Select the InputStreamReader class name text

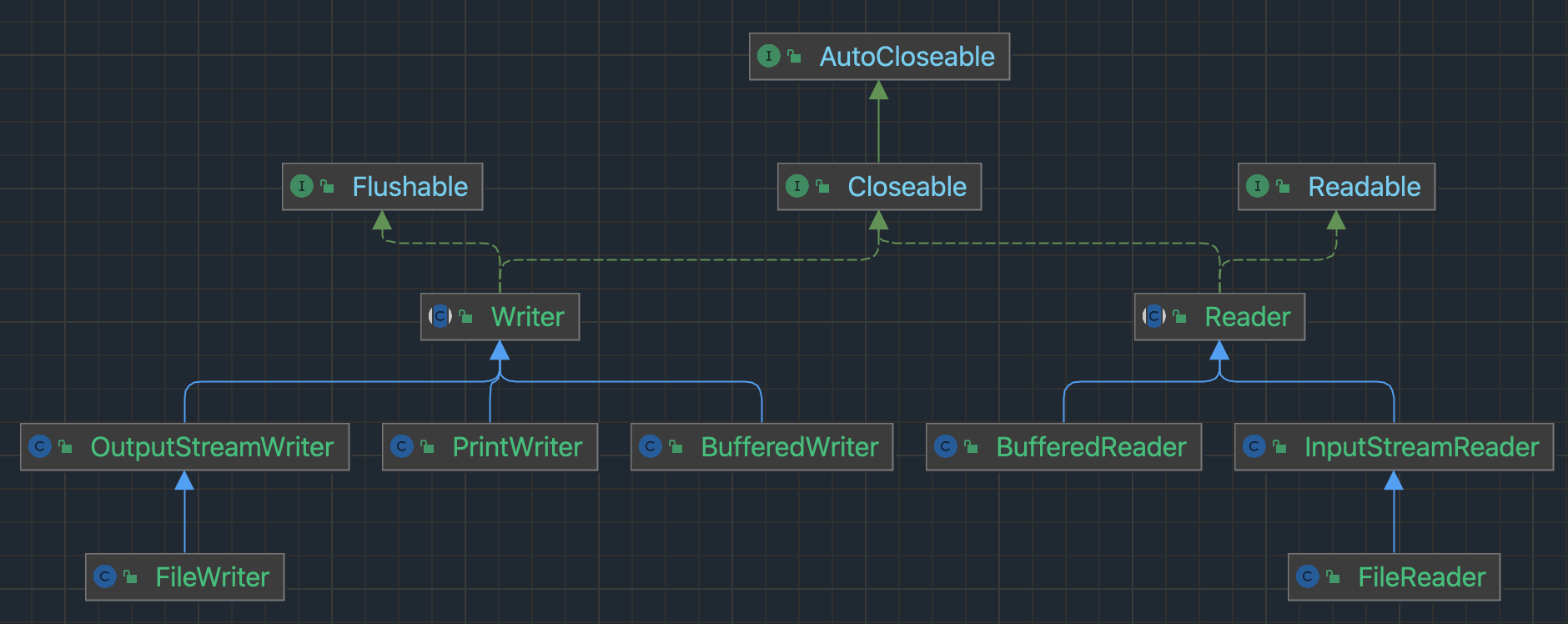point(1421,447)
